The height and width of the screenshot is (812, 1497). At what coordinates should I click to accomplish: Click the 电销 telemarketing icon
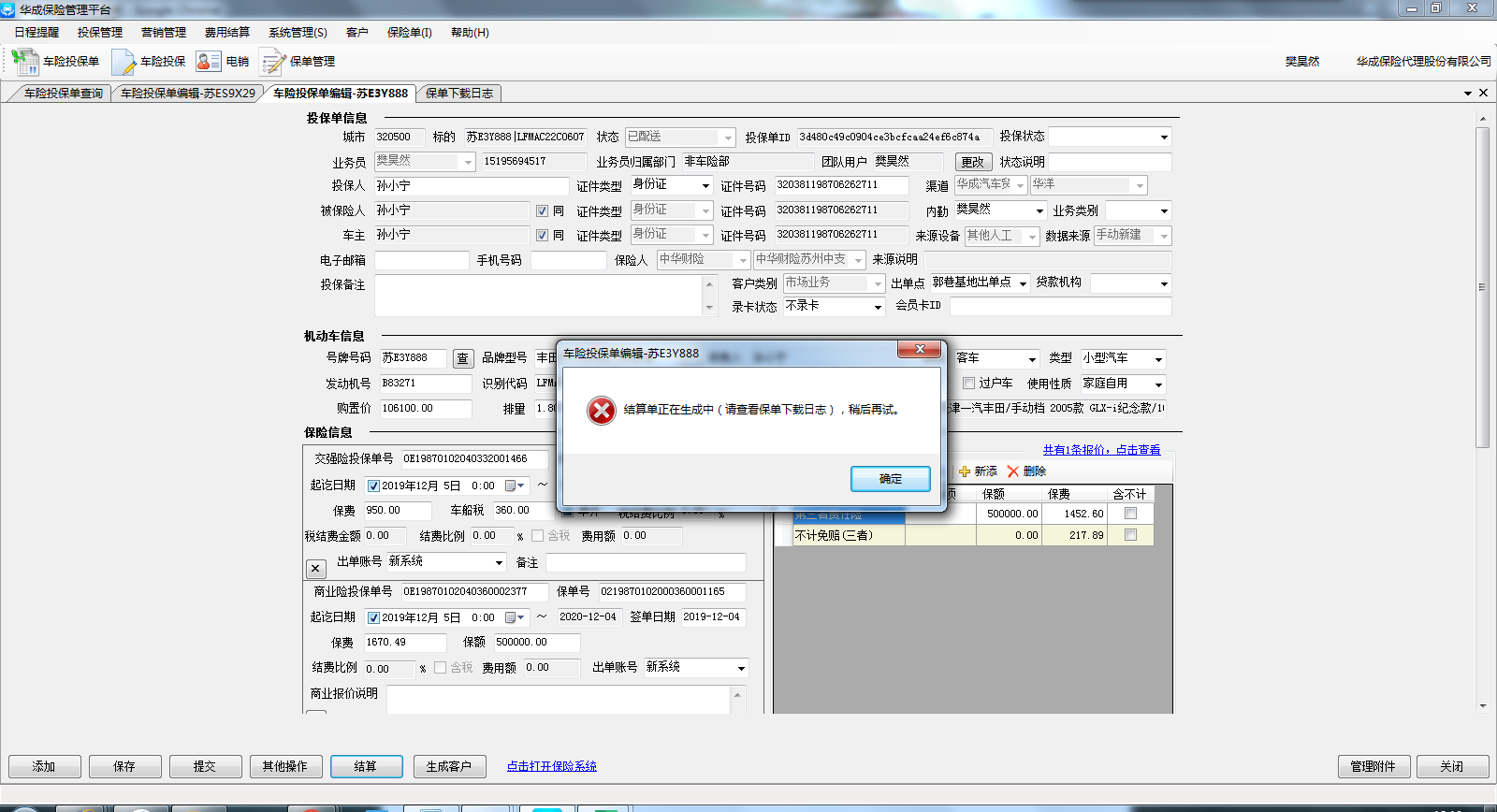point(208,62)
